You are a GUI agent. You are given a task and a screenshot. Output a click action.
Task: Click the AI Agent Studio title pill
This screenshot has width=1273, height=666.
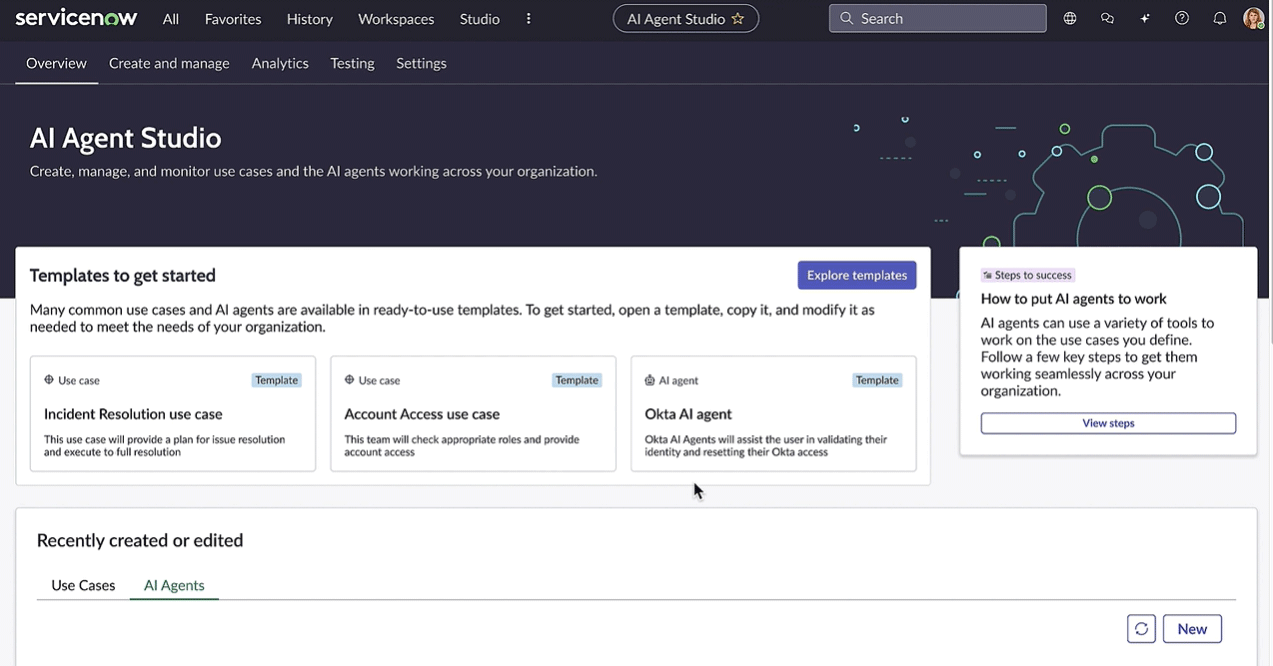(x=686, y=19)
